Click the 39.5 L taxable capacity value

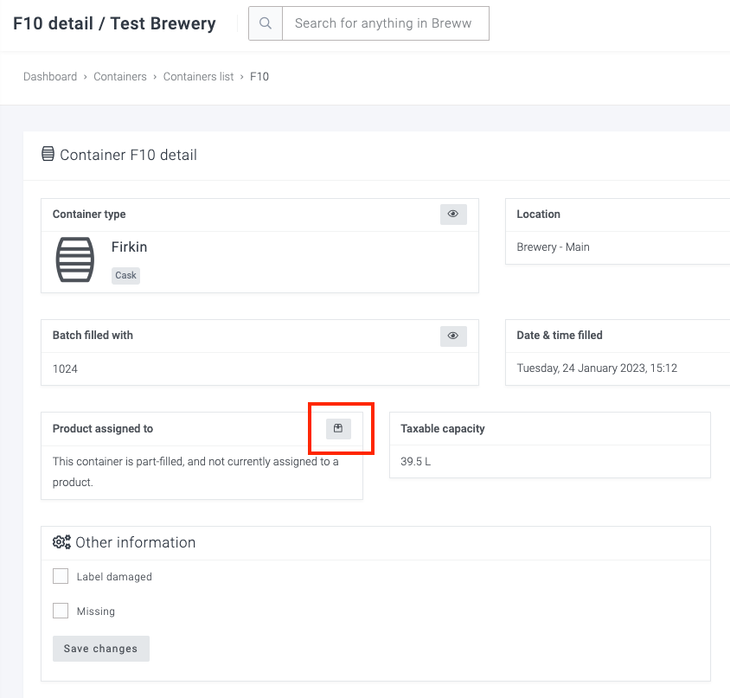pyautogui.click(x=416, y=462)
